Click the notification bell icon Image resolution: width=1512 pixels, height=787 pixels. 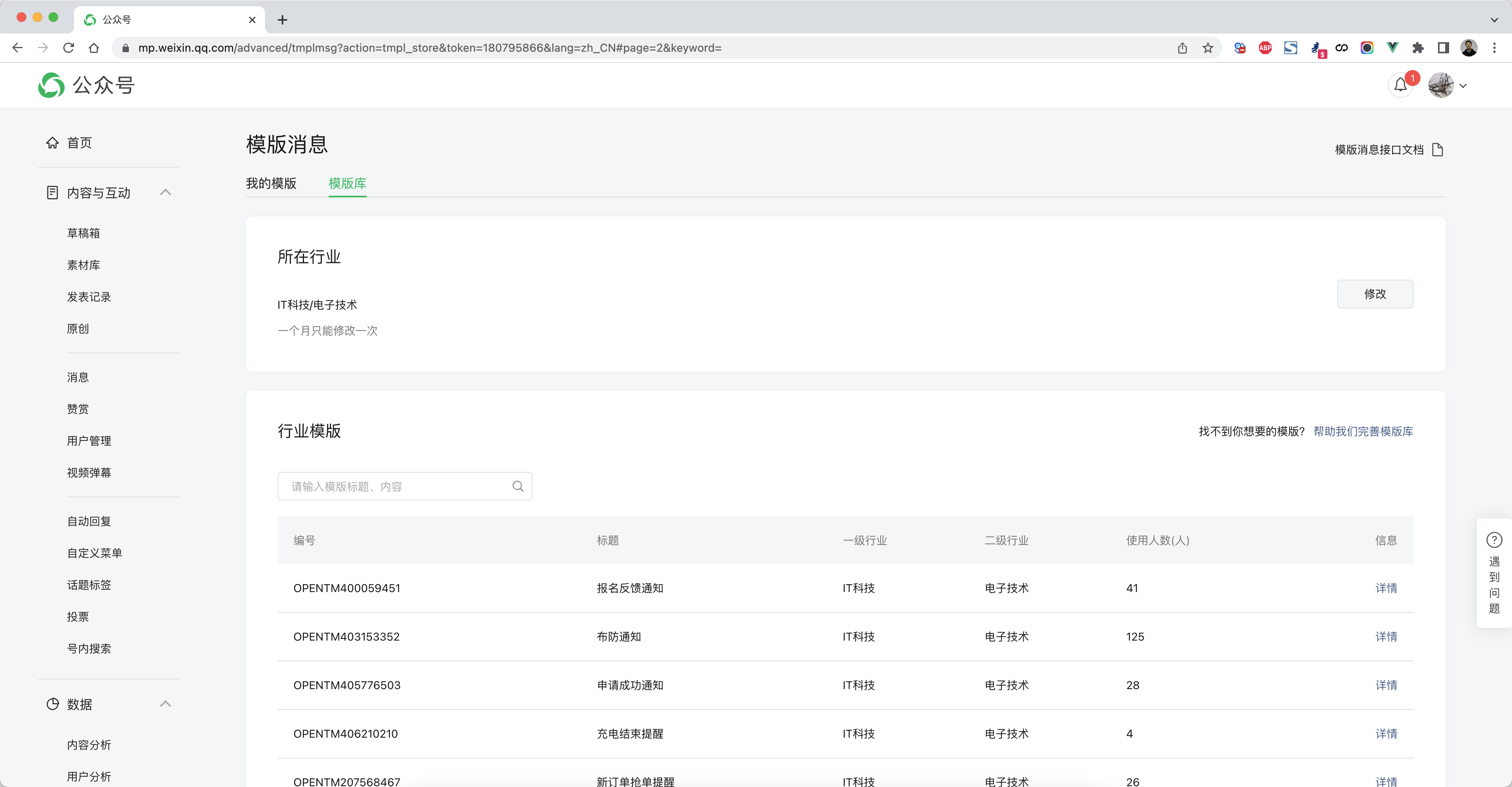tap(1400, 86)
